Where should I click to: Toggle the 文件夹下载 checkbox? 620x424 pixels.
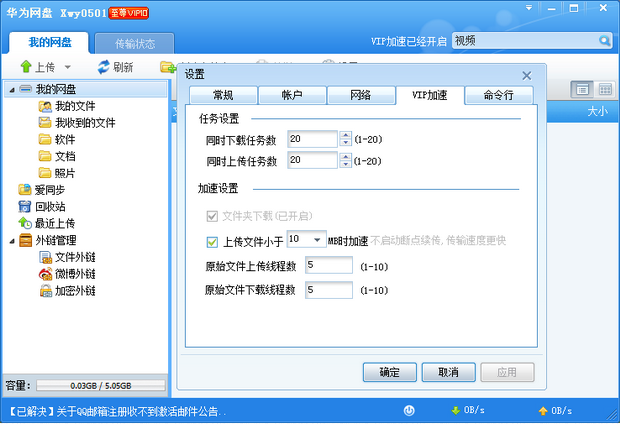click(x=212, y=216)
